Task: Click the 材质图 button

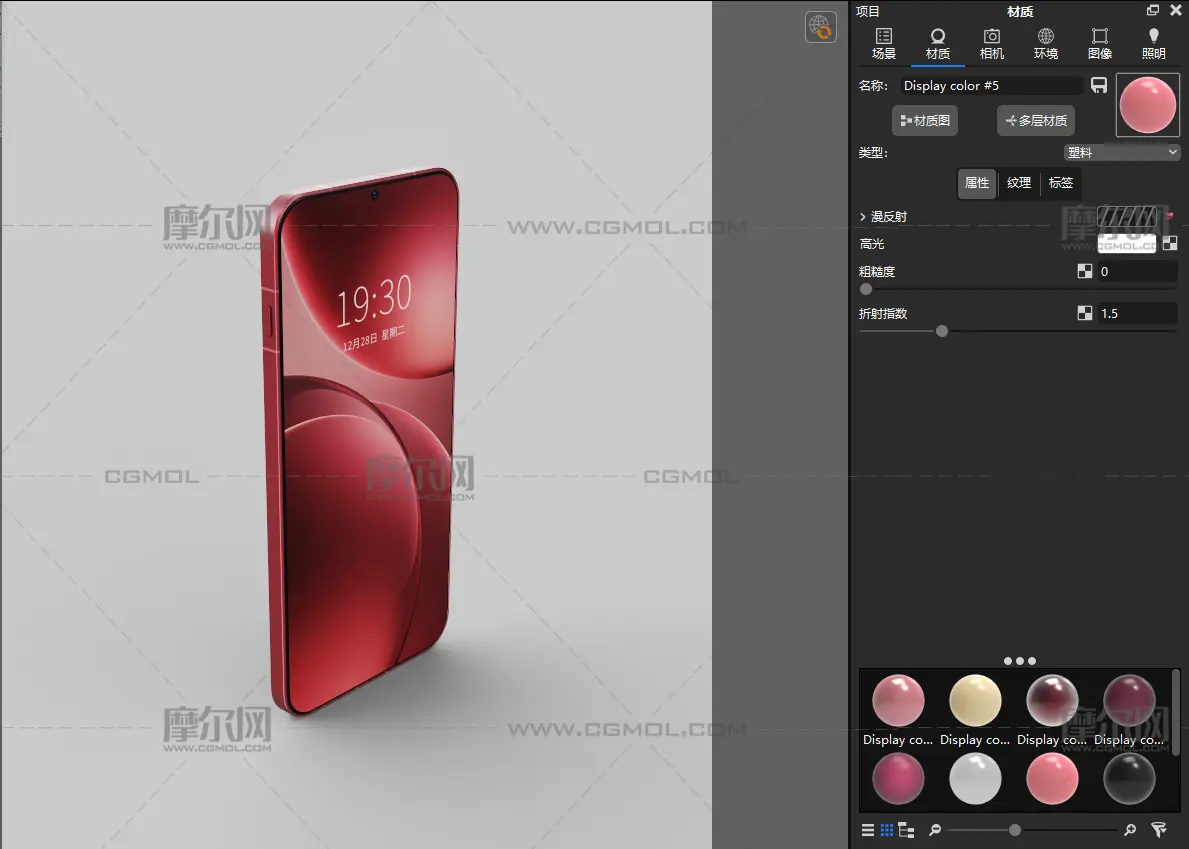Action: (925, 121)
